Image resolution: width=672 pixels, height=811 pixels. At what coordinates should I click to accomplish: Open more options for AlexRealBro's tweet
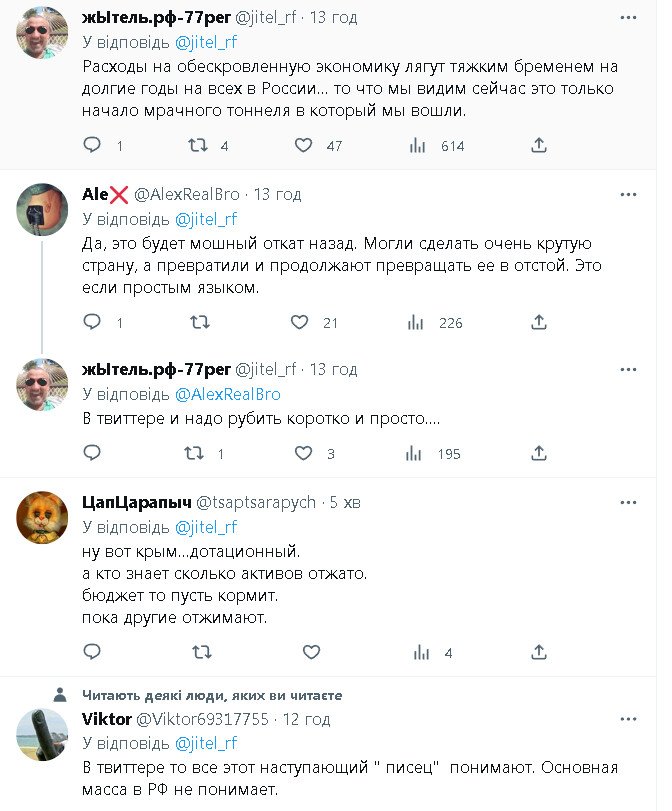click(627, 194)
